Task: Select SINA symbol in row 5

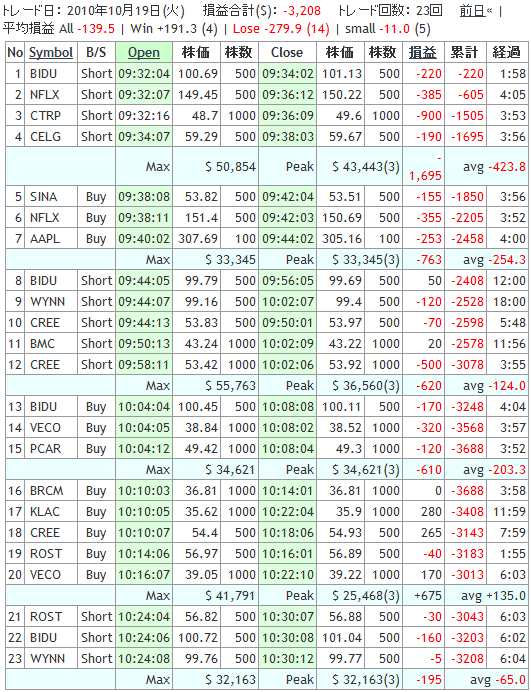Action: 43,197
